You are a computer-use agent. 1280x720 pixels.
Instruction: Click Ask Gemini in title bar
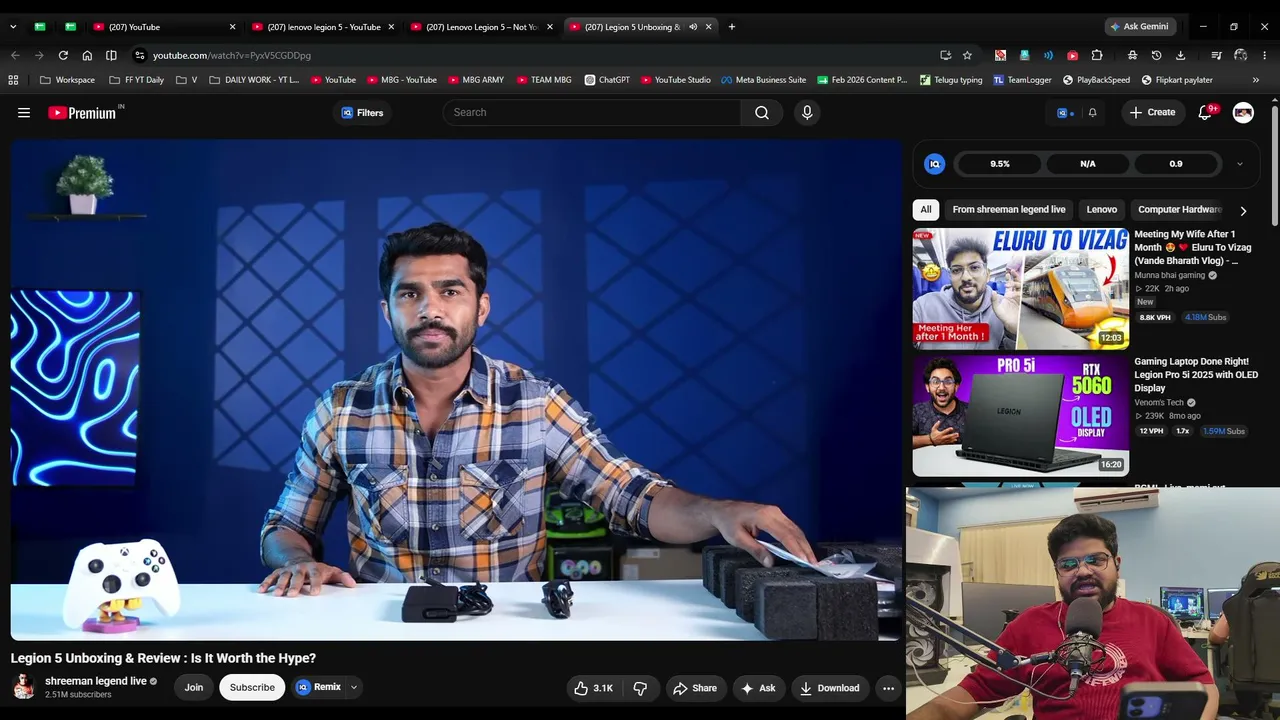click(1139, 27)
